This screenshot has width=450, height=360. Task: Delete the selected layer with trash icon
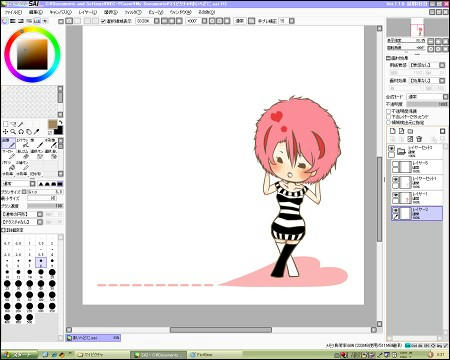click(x=419, y=139)
